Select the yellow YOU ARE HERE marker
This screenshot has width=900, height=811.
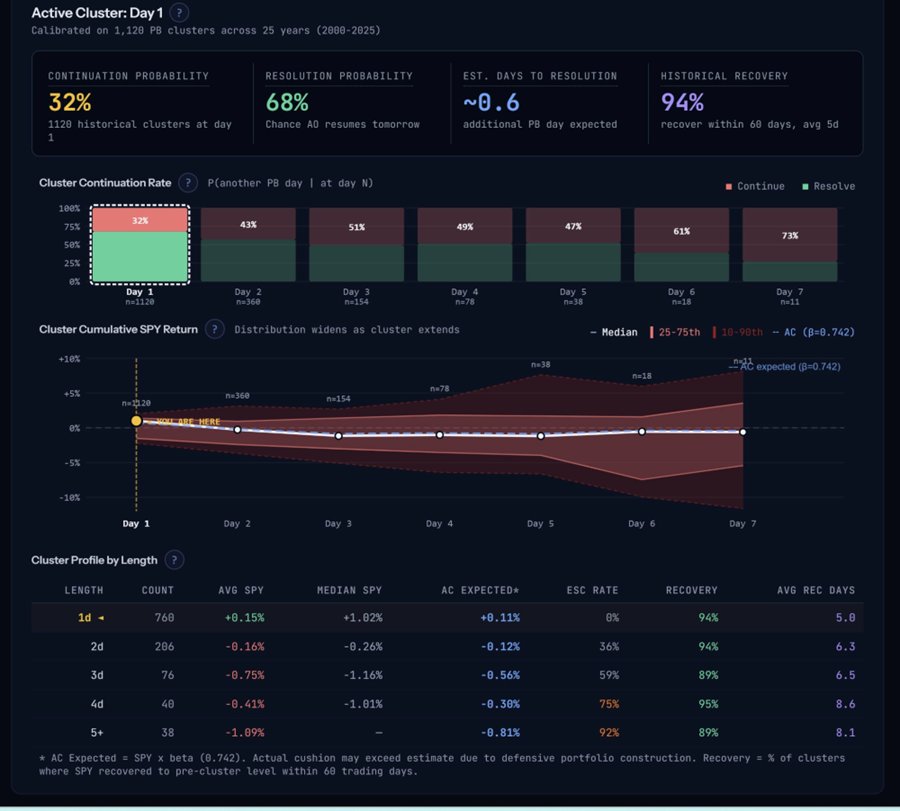135,421
